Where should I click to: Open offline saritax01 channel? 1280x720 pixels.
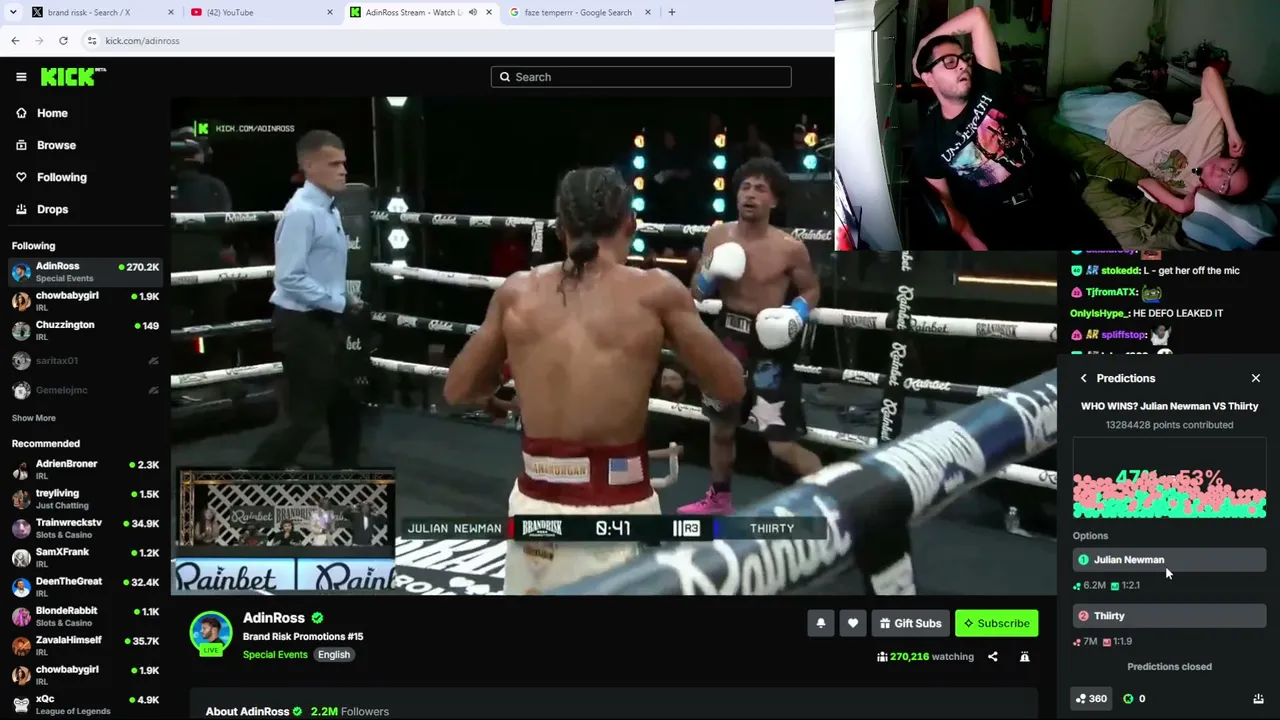(x=85, y=360)
